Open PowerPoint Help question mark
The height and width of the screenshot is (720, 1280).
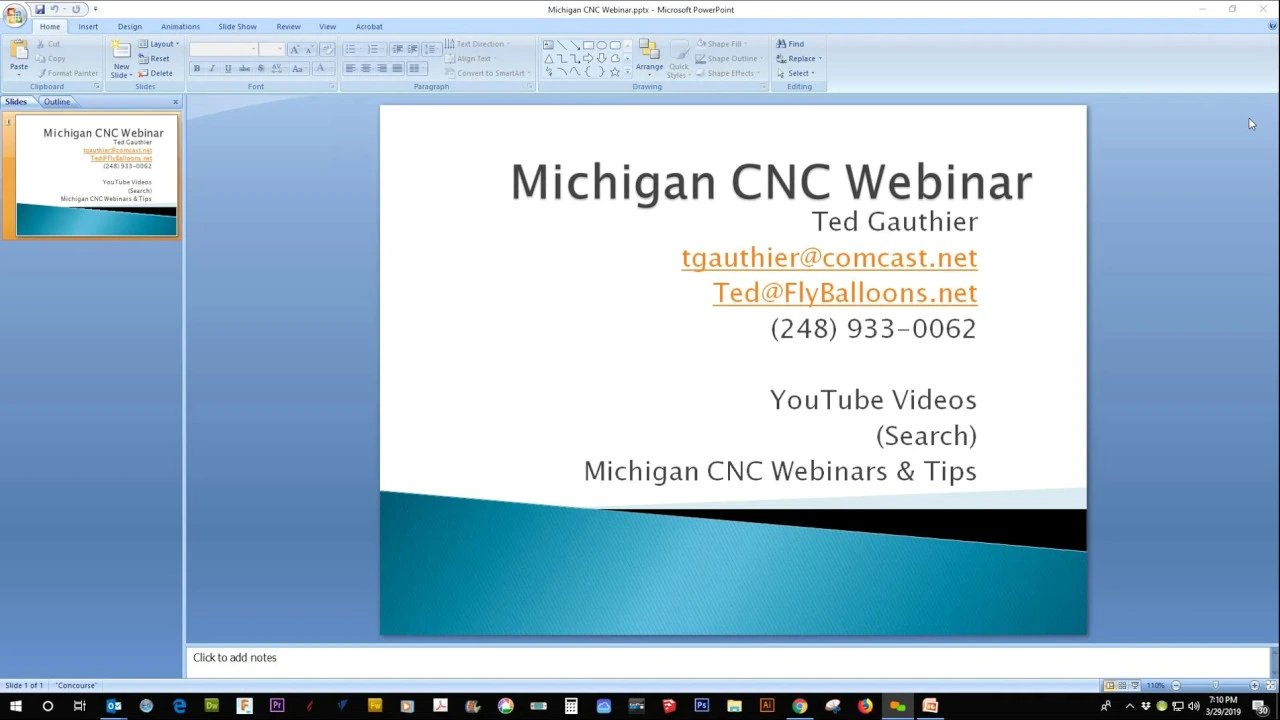click(x=1271, y=26)
